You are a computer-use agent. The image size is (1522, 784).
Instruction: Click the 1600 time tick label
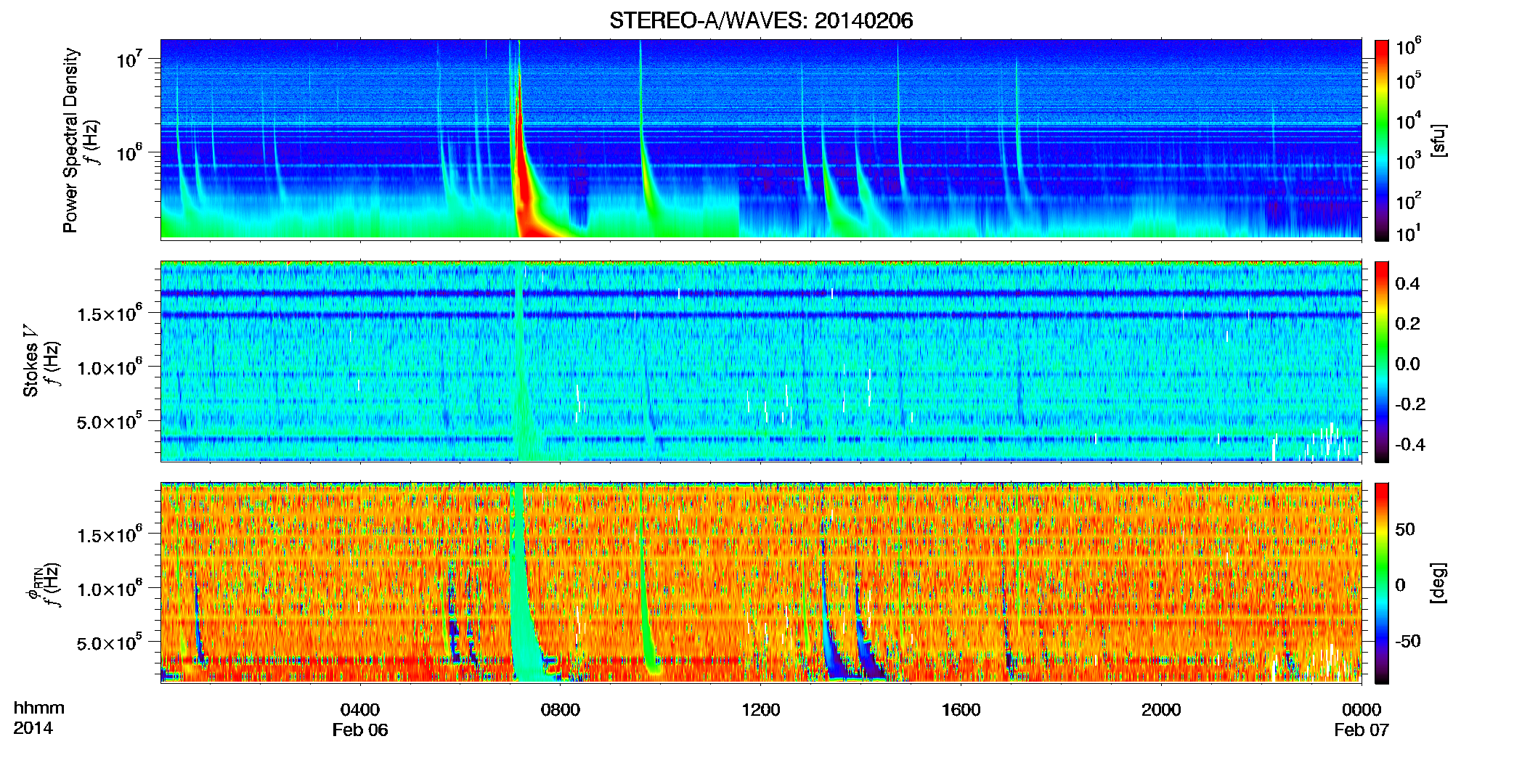click(x=961, y=710)
